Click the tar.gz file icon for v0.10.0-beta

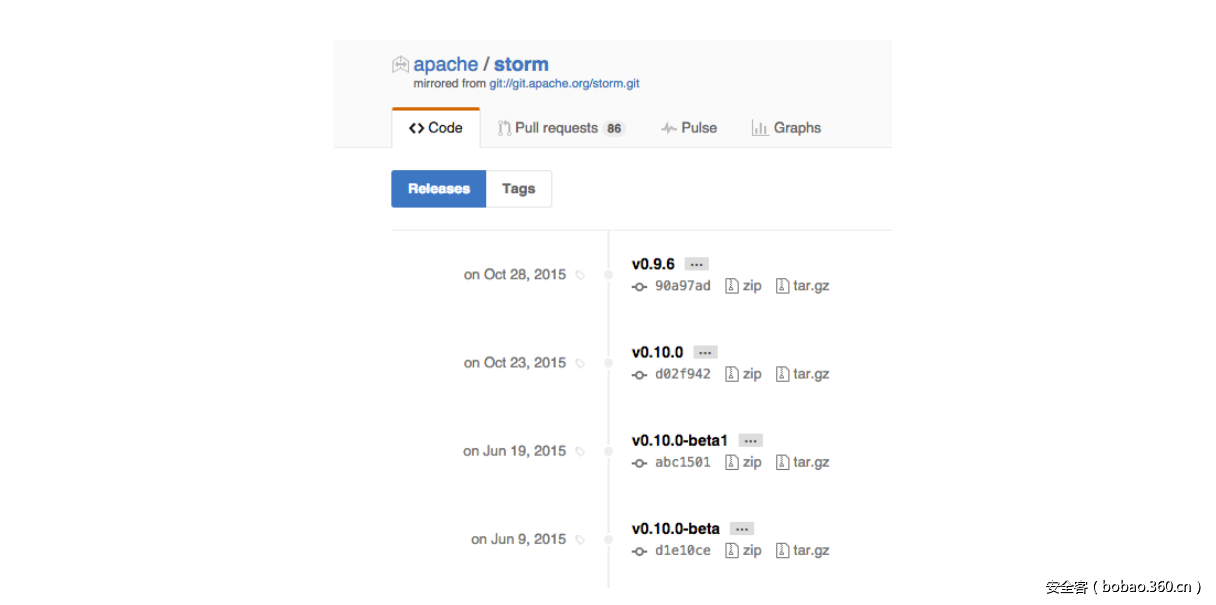[x=784, y=550]
